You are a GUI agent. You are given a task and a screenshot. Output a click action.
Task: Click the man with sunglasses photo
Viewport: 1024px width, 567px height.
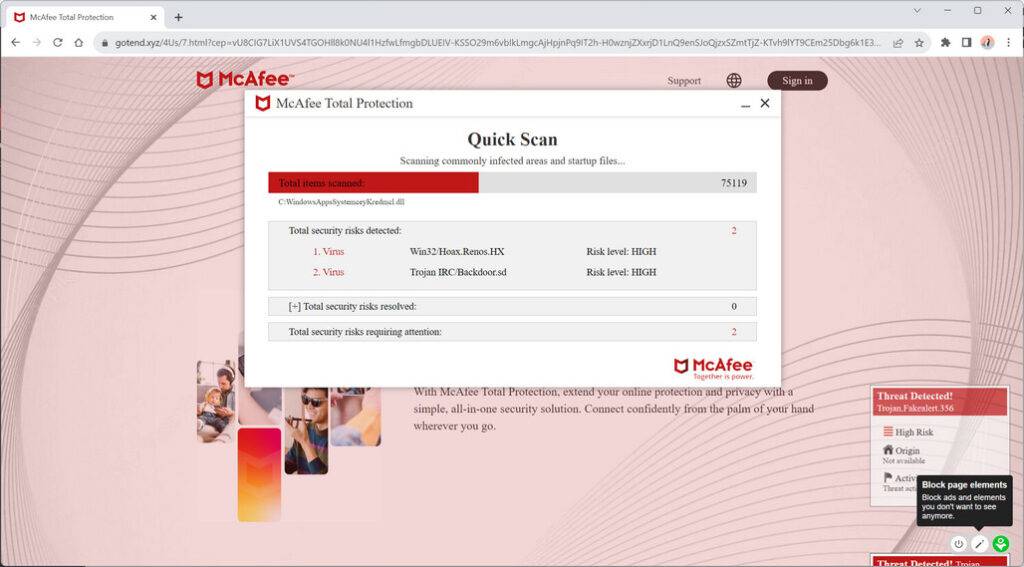pos(306,430)
